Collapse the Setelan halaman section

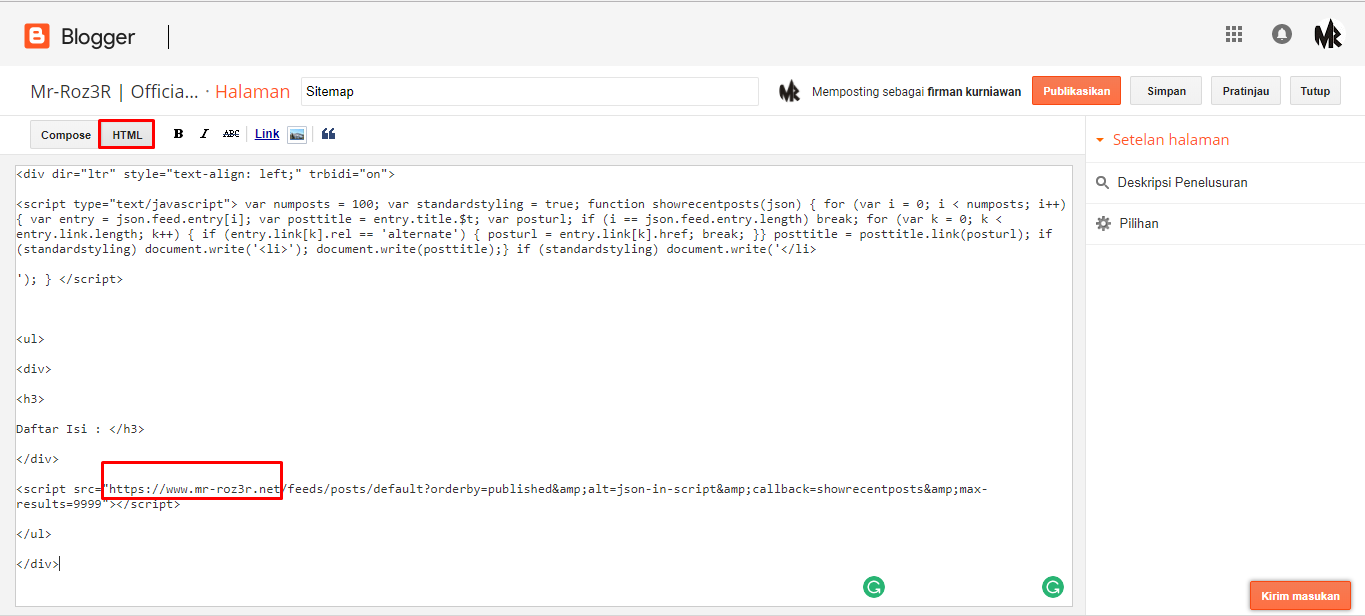pyautogui.click(x=1100, y=139)
